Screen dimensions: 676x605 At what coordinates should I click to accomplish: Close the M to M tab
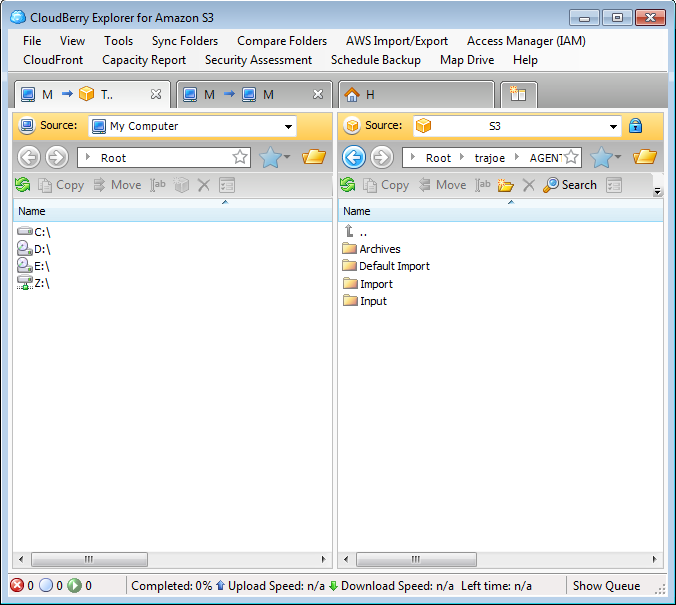click(318, 94)
